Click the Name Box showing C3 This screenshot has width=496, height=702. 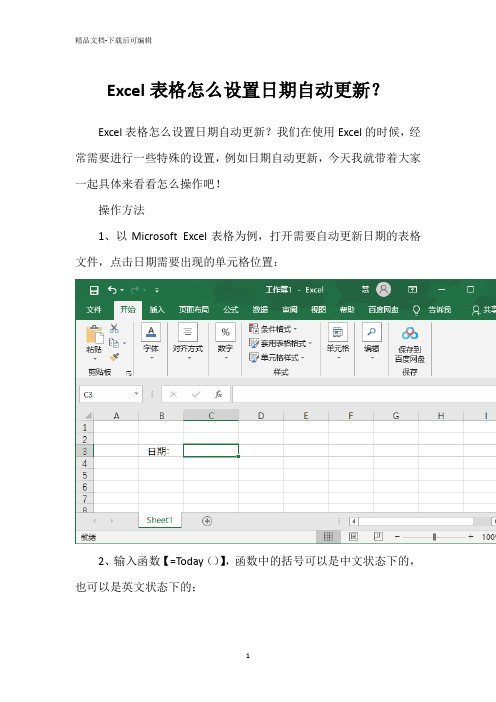tap(106, 394)
